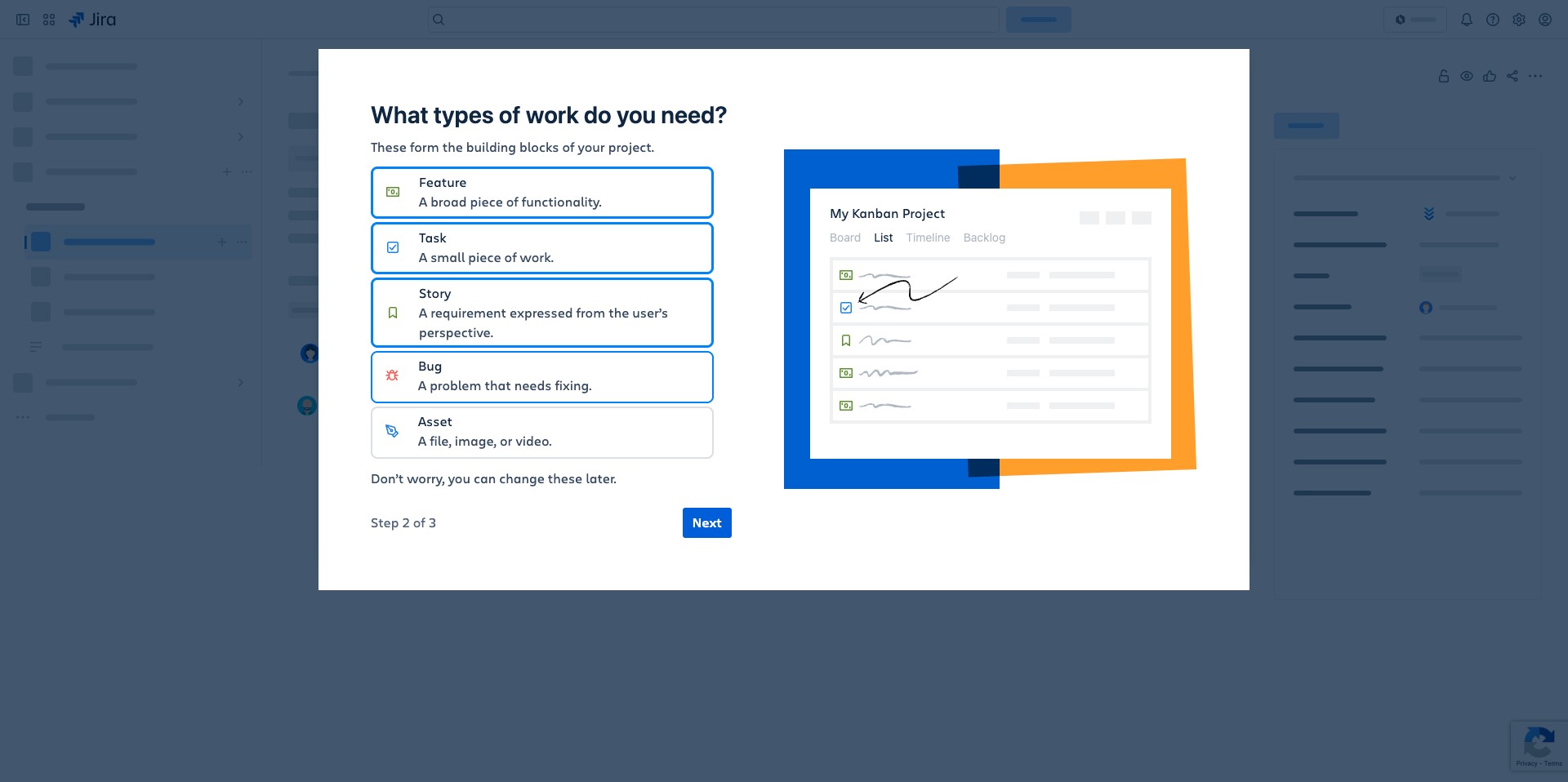Click the Step 2 of 3 text
1568x782 pixels.
(403, 523)
